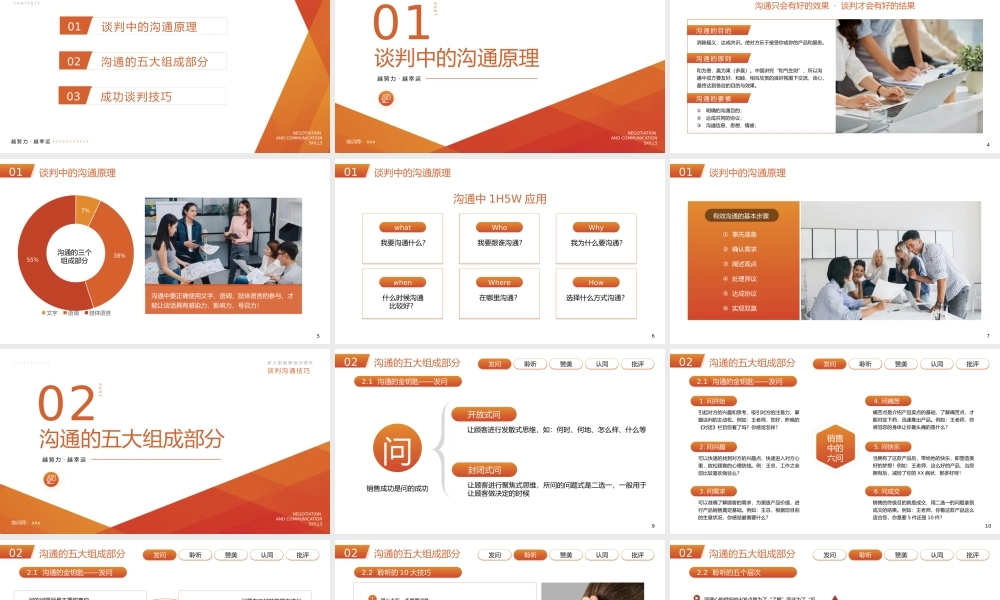Click the donut chart center label 沟通的三个组成部分
Screen dimensions: 1000x600
click(74, 256)
